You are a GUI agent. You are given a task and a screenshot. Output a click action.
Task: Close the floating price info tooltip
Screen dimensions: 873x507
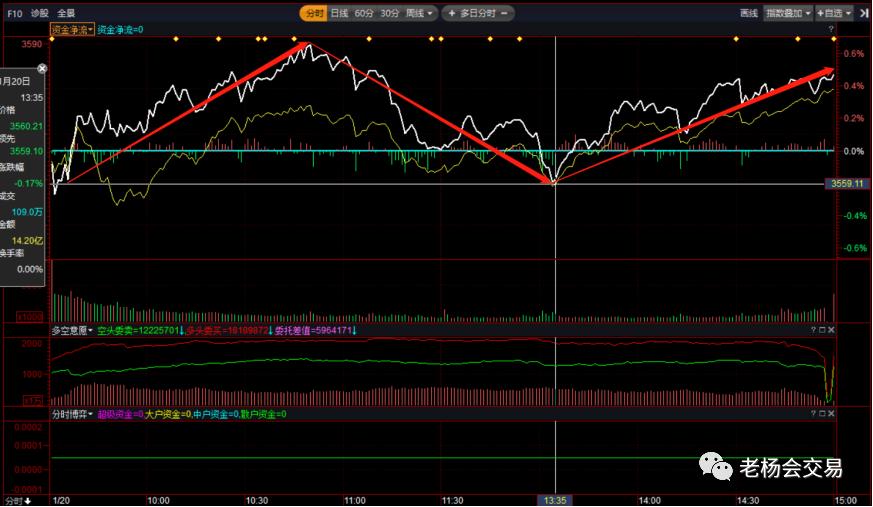tap(42, 68)
